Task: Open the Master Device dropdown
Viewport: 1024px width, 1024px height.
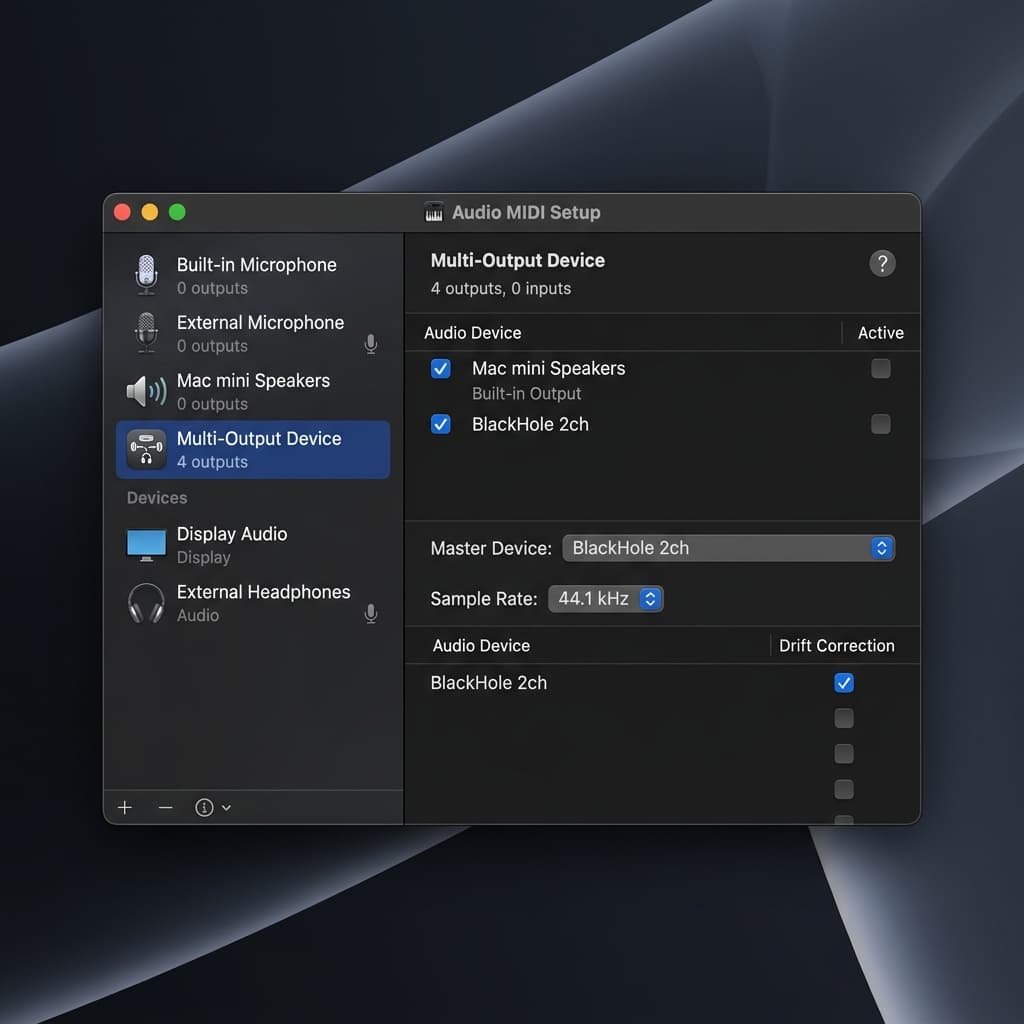Action: pos(728,548)
